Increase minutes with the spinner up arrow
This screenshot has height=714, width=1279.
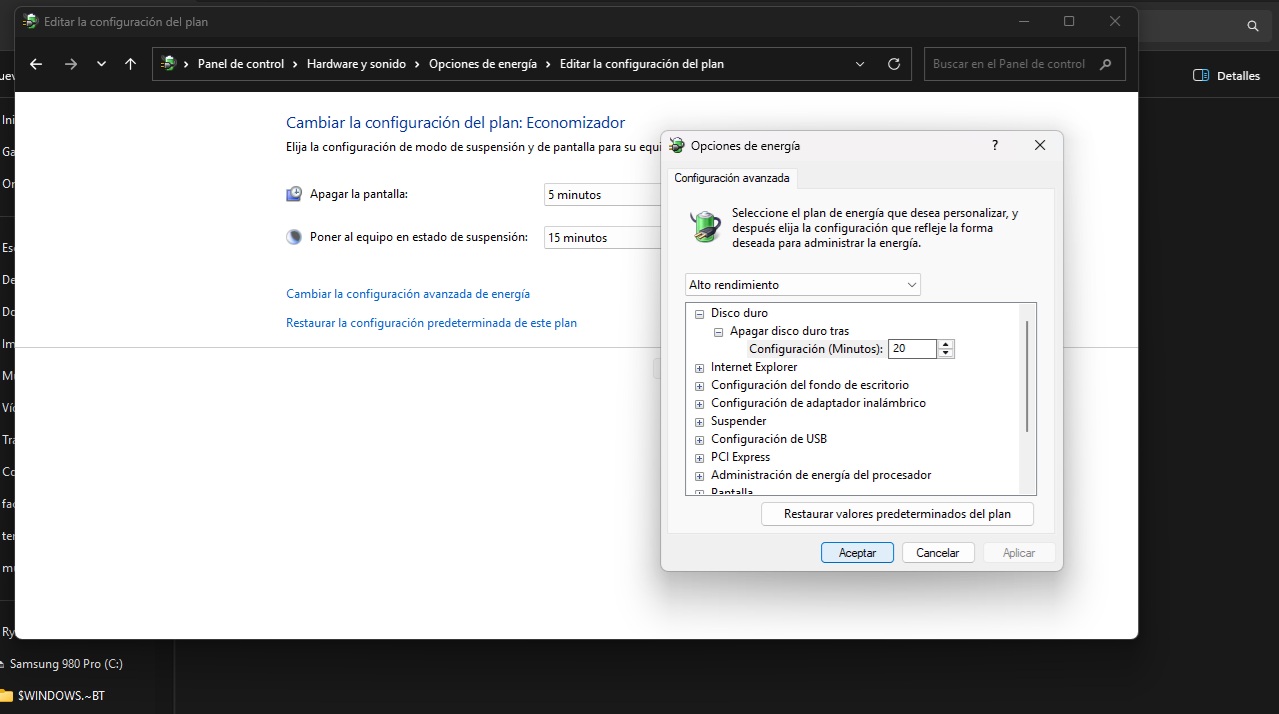946,344
